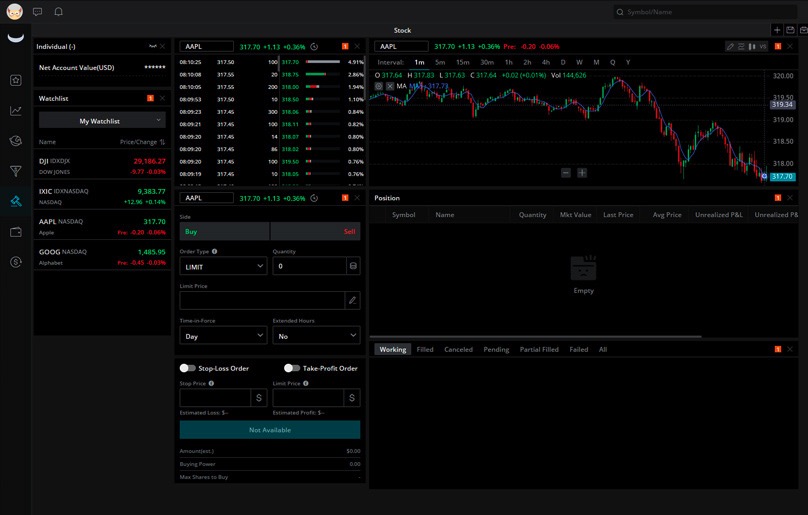
Task: Select the D daily chart interval
Action: point(563,62)
